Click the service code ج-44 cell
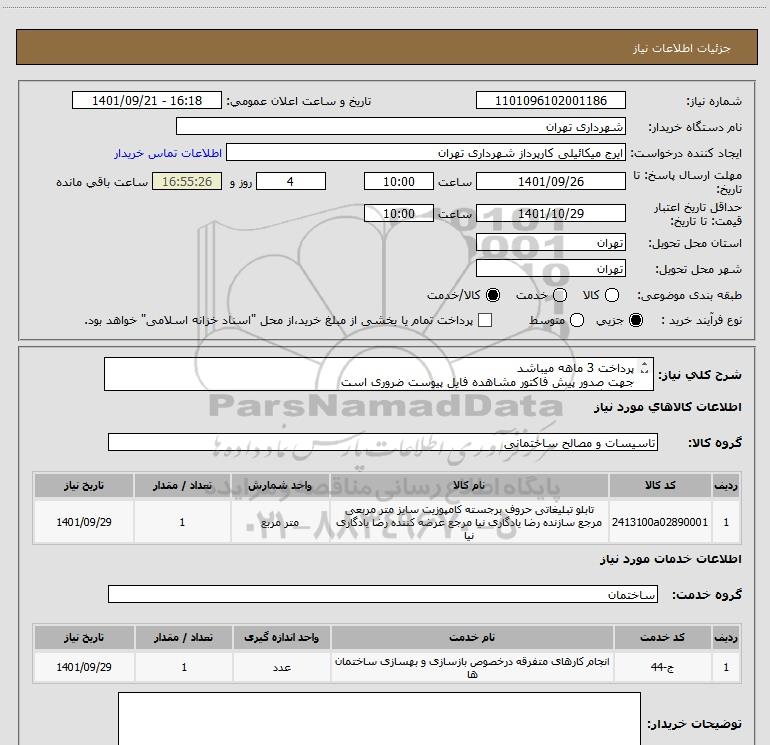The height and width of the screenshot is (745, 770). (662, 667)
